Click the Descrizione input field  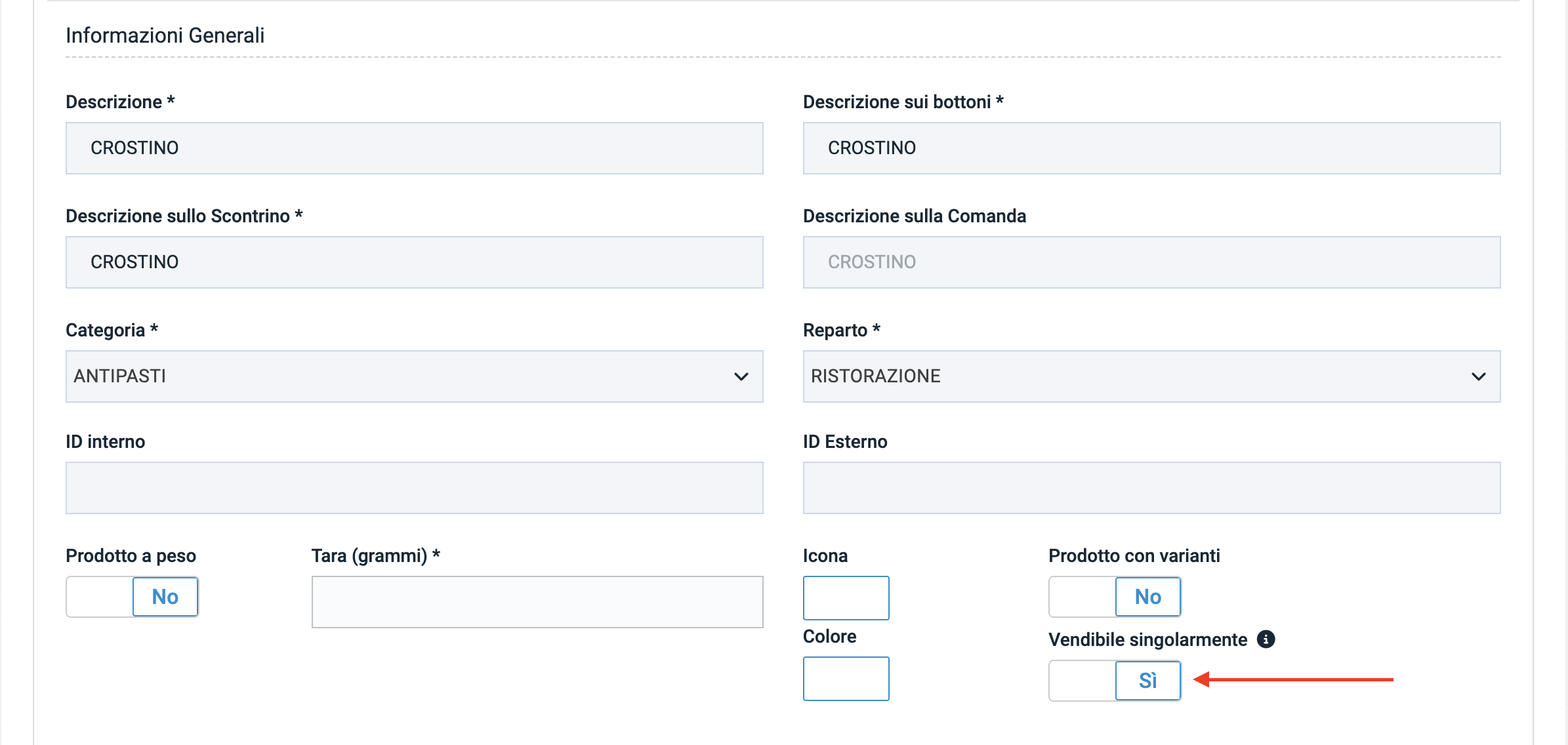coord(414,148)
